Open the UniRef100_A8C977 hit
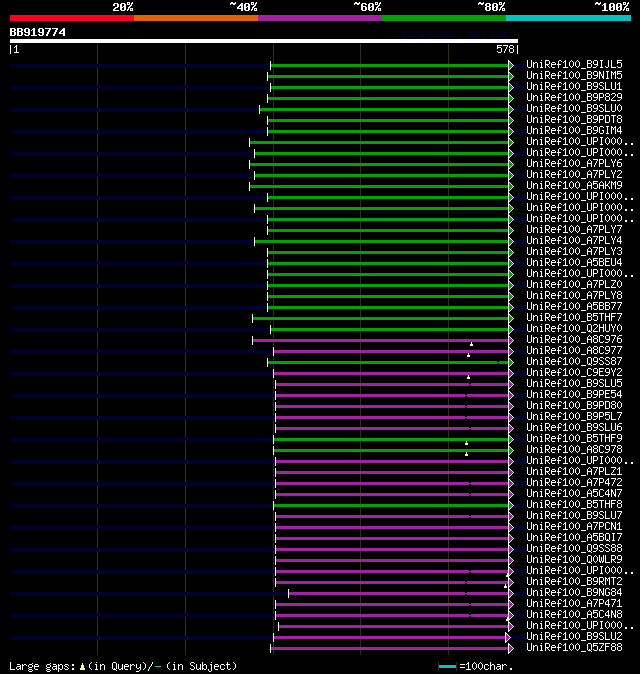Image resolution: width=640 pixels, height=674 pixels. pyautogui.click(x=574, y=351)
